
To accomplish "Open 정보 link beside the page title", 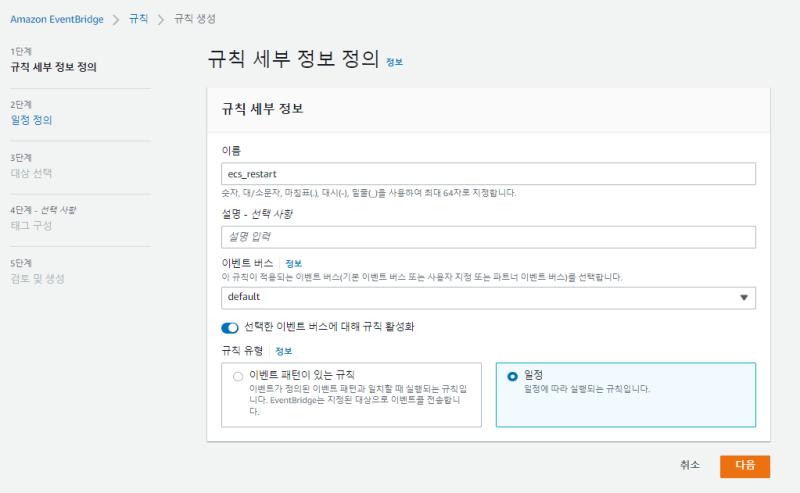I will point(395,62).
